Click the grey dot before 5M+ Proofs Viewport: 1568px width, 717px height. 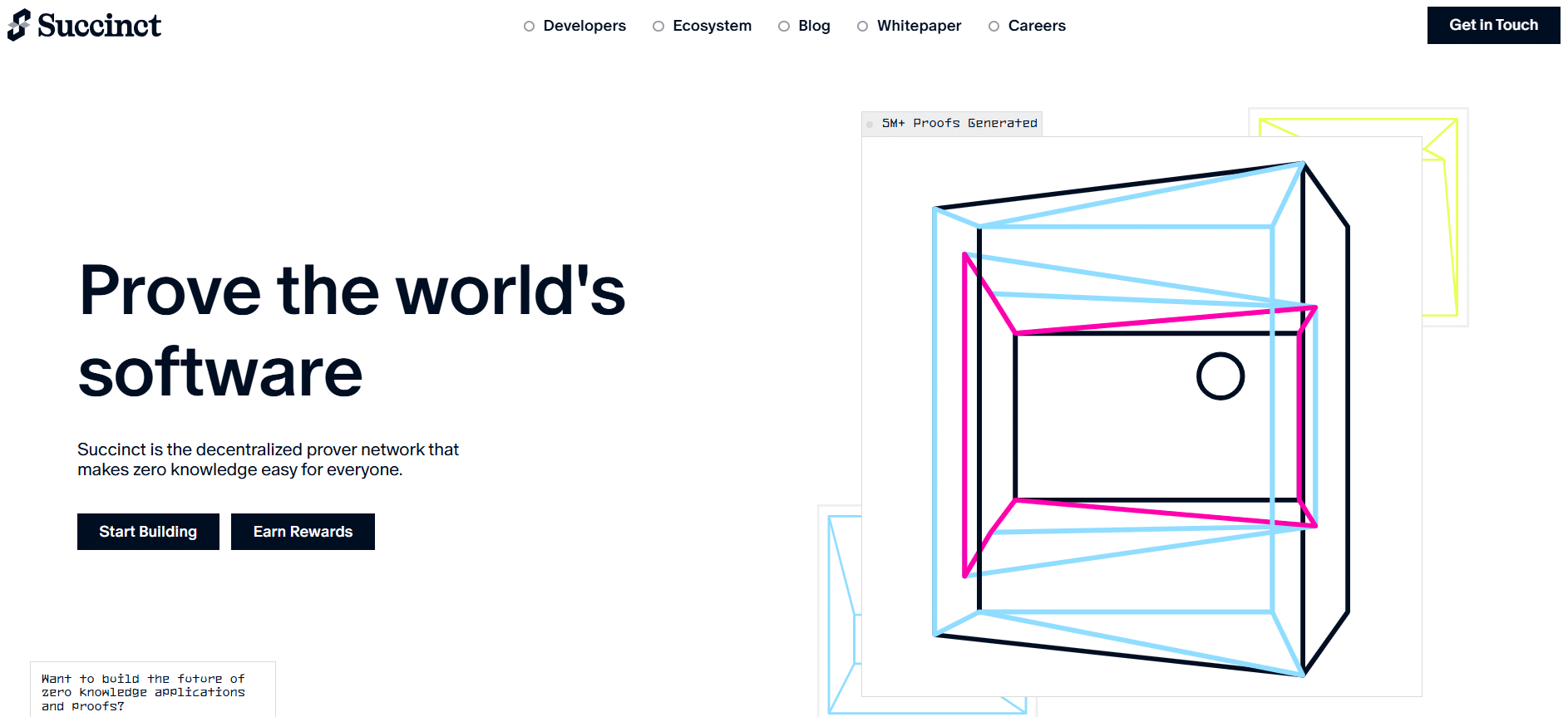[870, 124]
